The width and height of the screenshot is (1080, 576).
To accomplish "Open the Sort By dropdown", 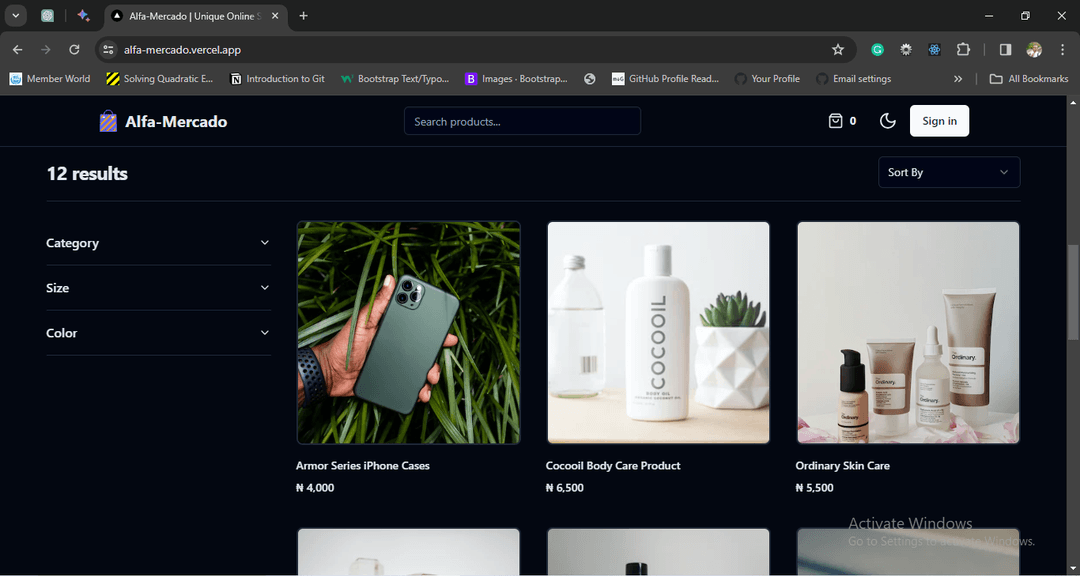I will point(949,172).
